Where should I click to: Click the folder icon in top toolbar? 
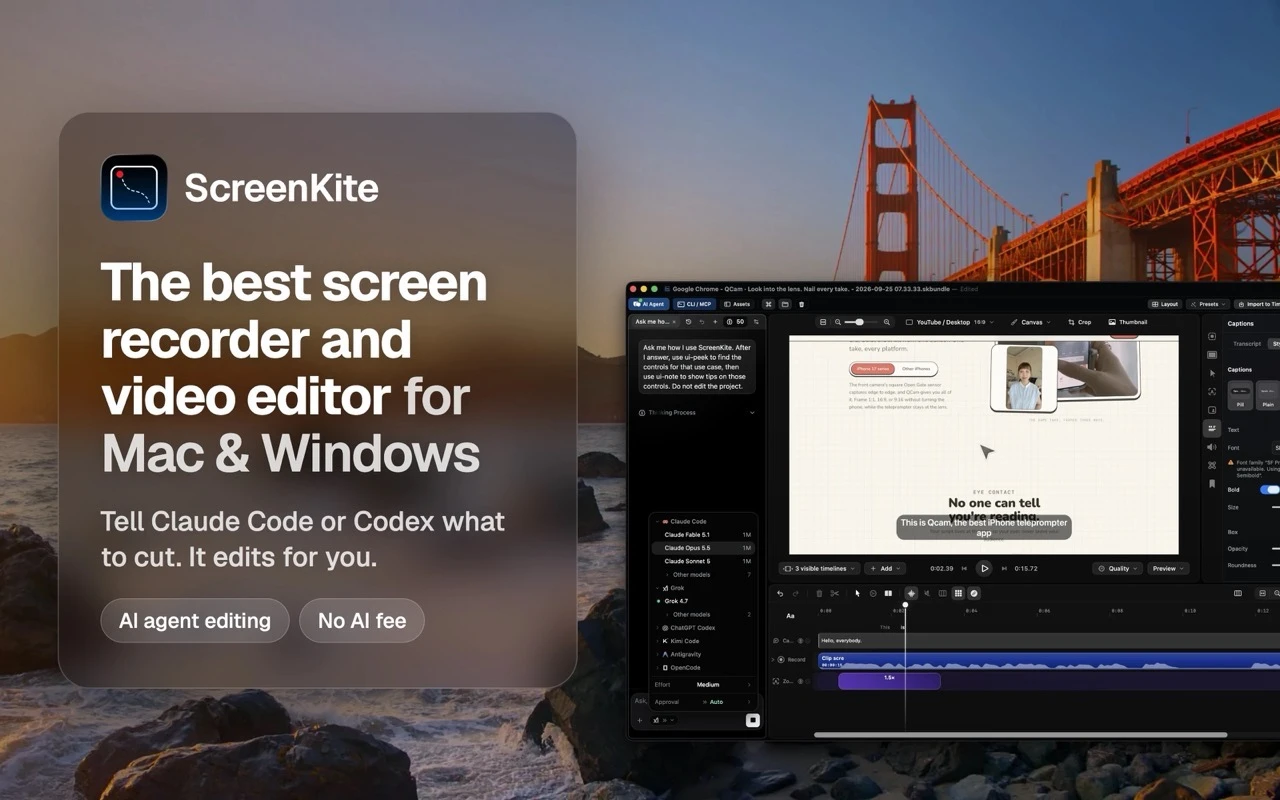[x=785, y=304]
